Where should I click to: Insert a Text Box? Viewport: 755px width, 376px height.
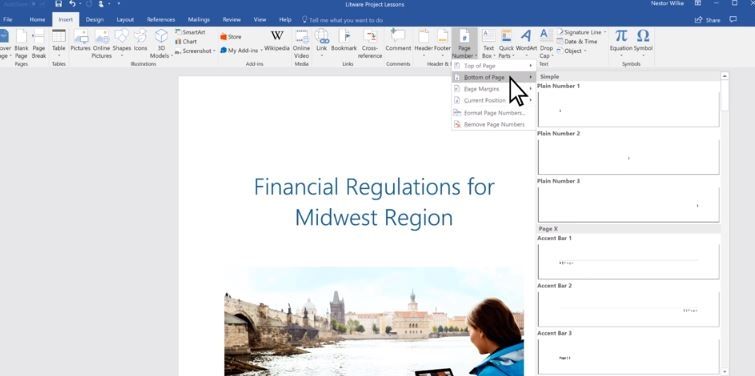tap(488, 43)
